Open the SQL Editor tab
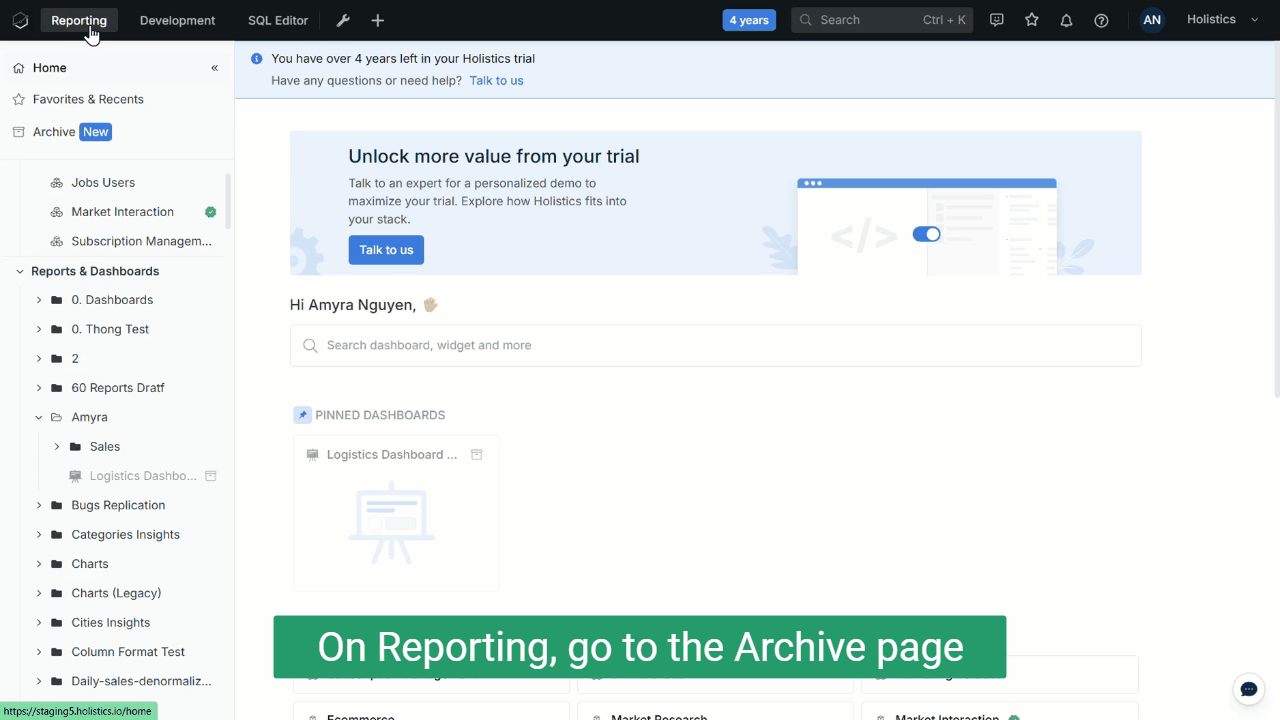The image size is (1280, 720). tap(278, 20)
